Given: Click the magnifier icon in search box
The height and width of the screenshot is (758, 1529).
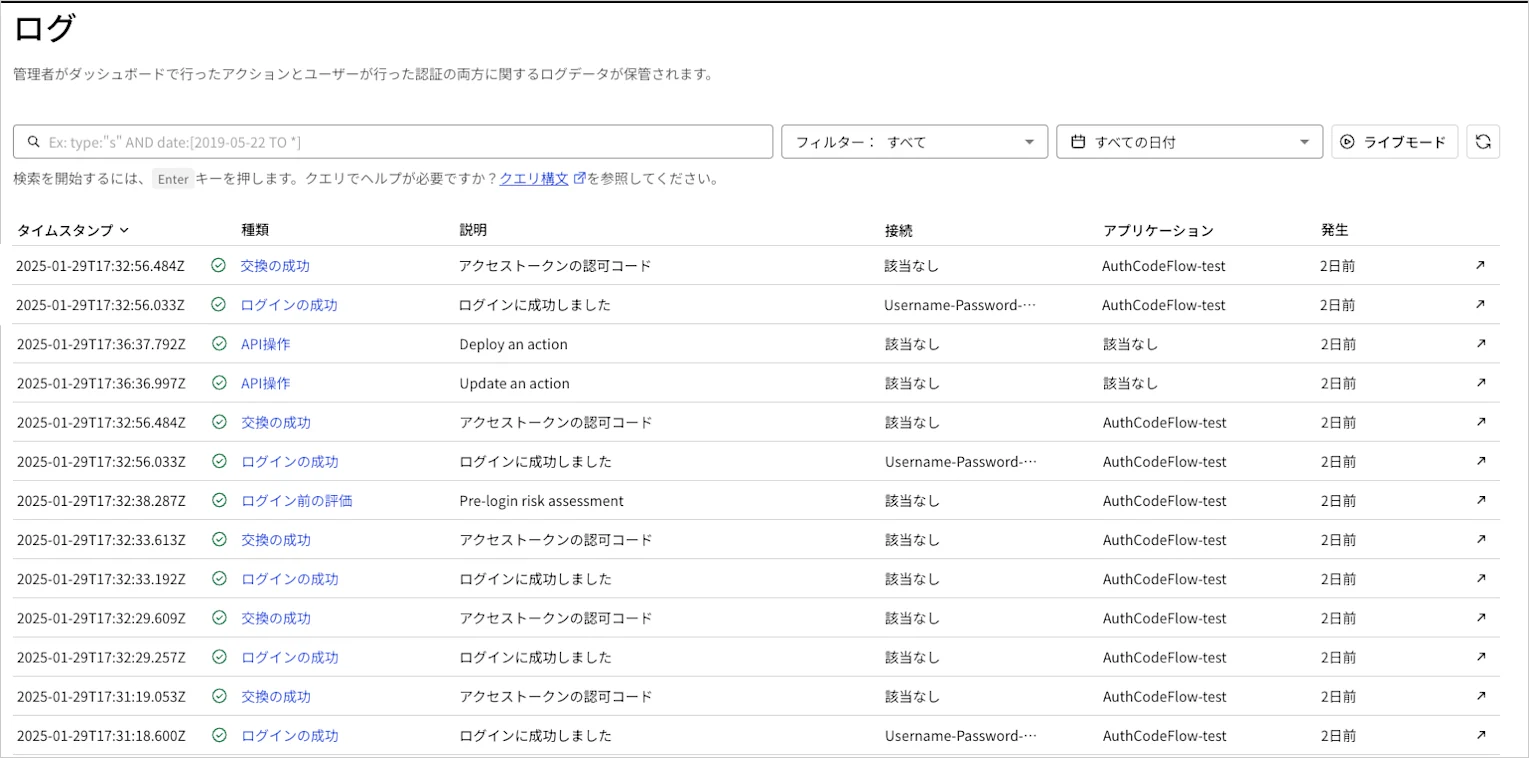Looking at the screenshot, I should (x=34, y=142).
